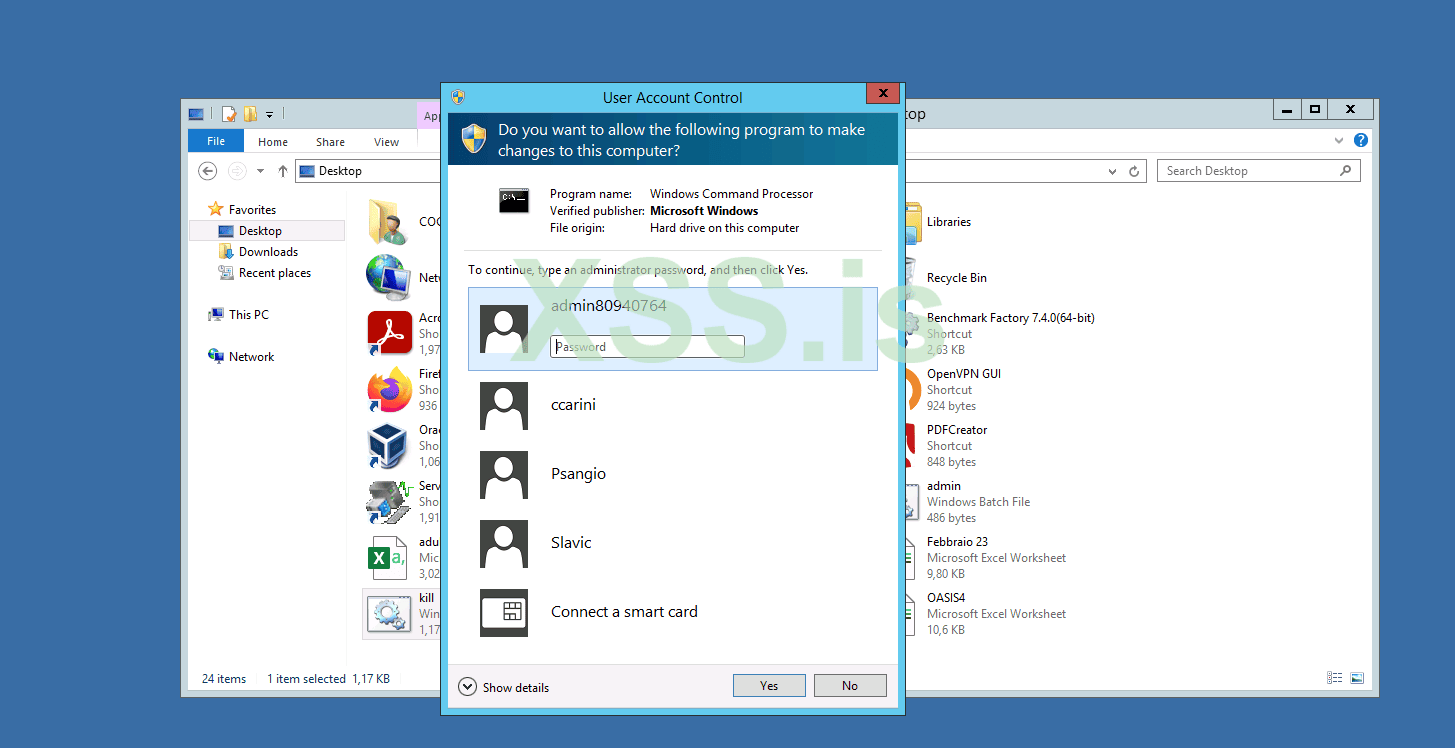Screen dimensions: 1455x748
Task: Switch to large icons view in the status bar
Action: click(1357, 678)
